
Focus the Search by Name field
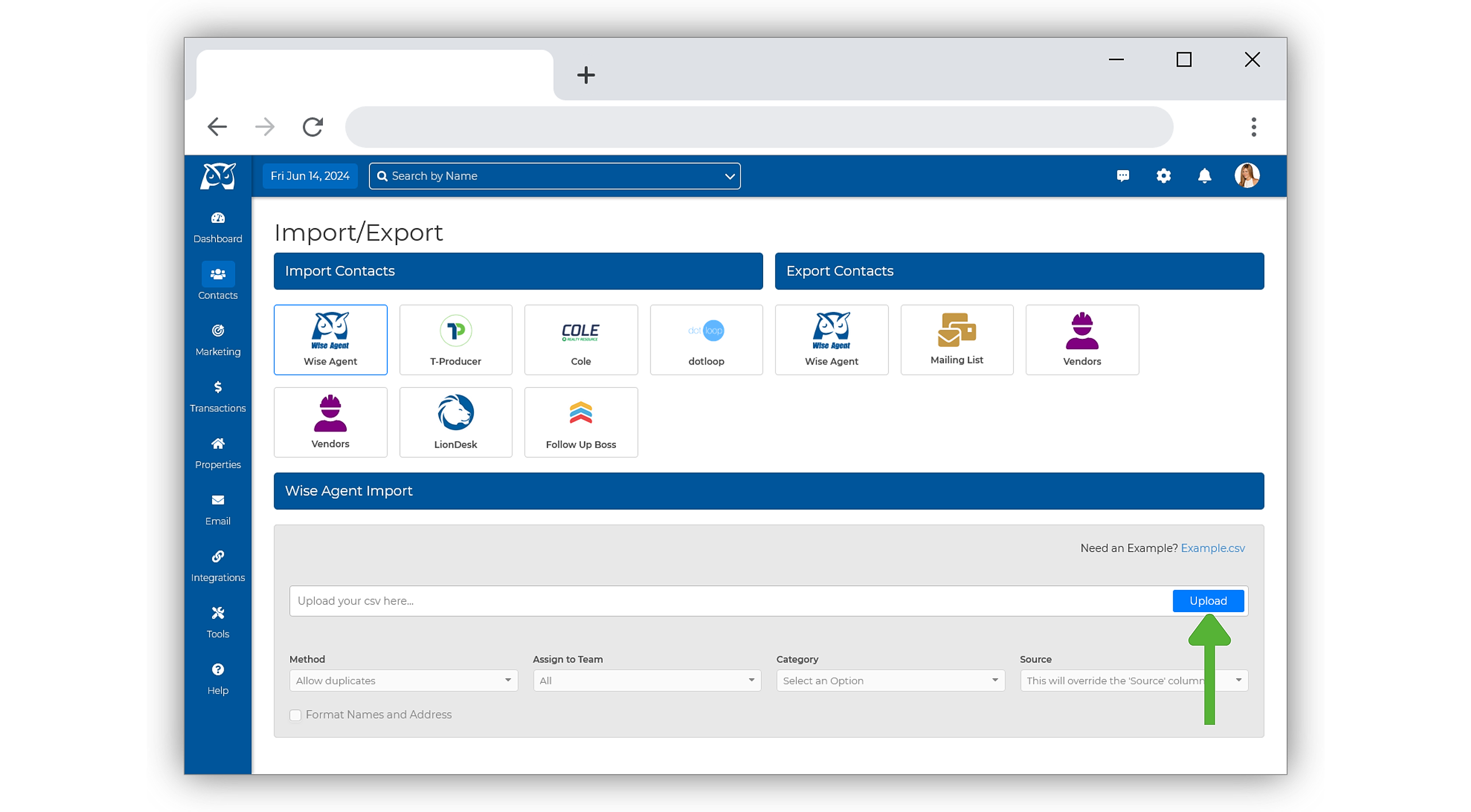554,176
